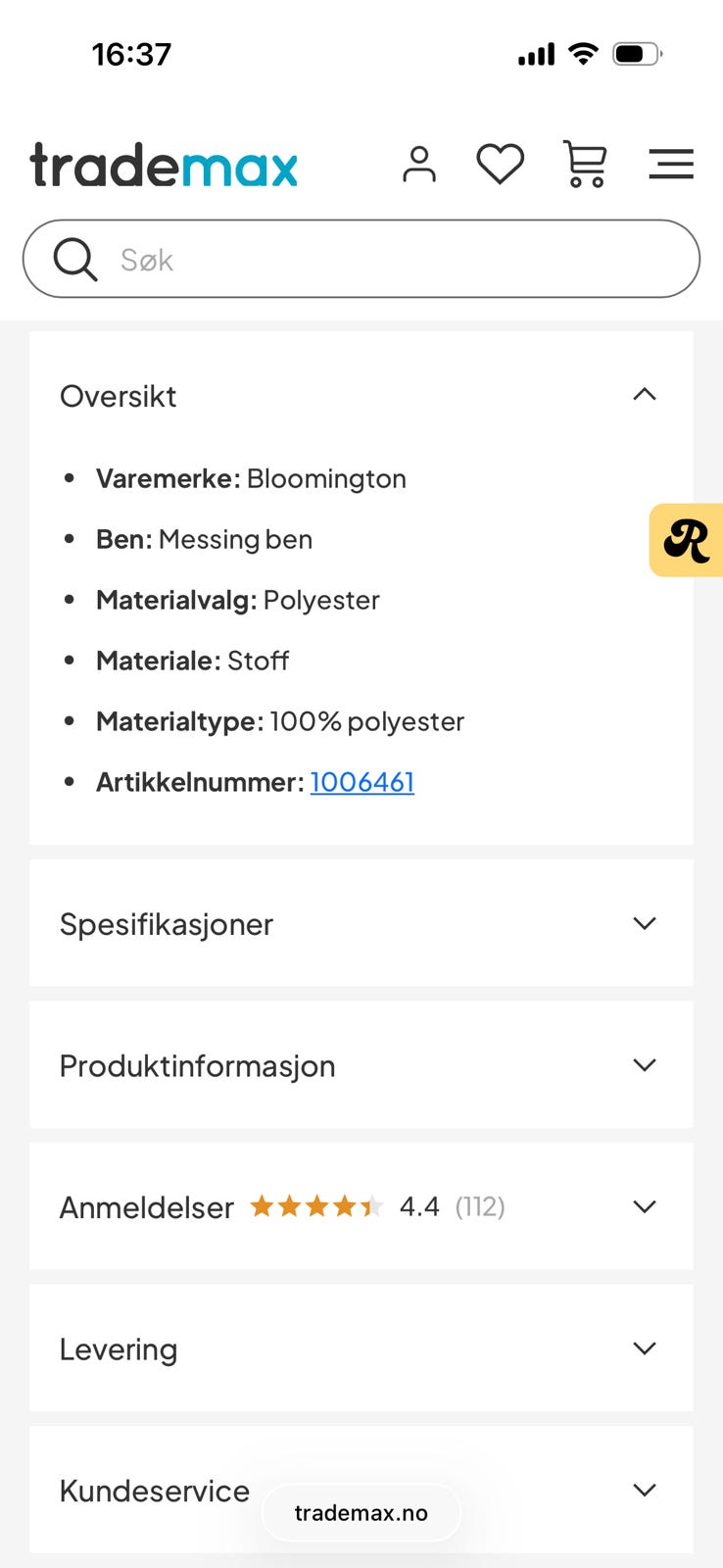723x1568 pixels.
Task: Expand the Kundeservice chevron
Action: [644, 1491]
